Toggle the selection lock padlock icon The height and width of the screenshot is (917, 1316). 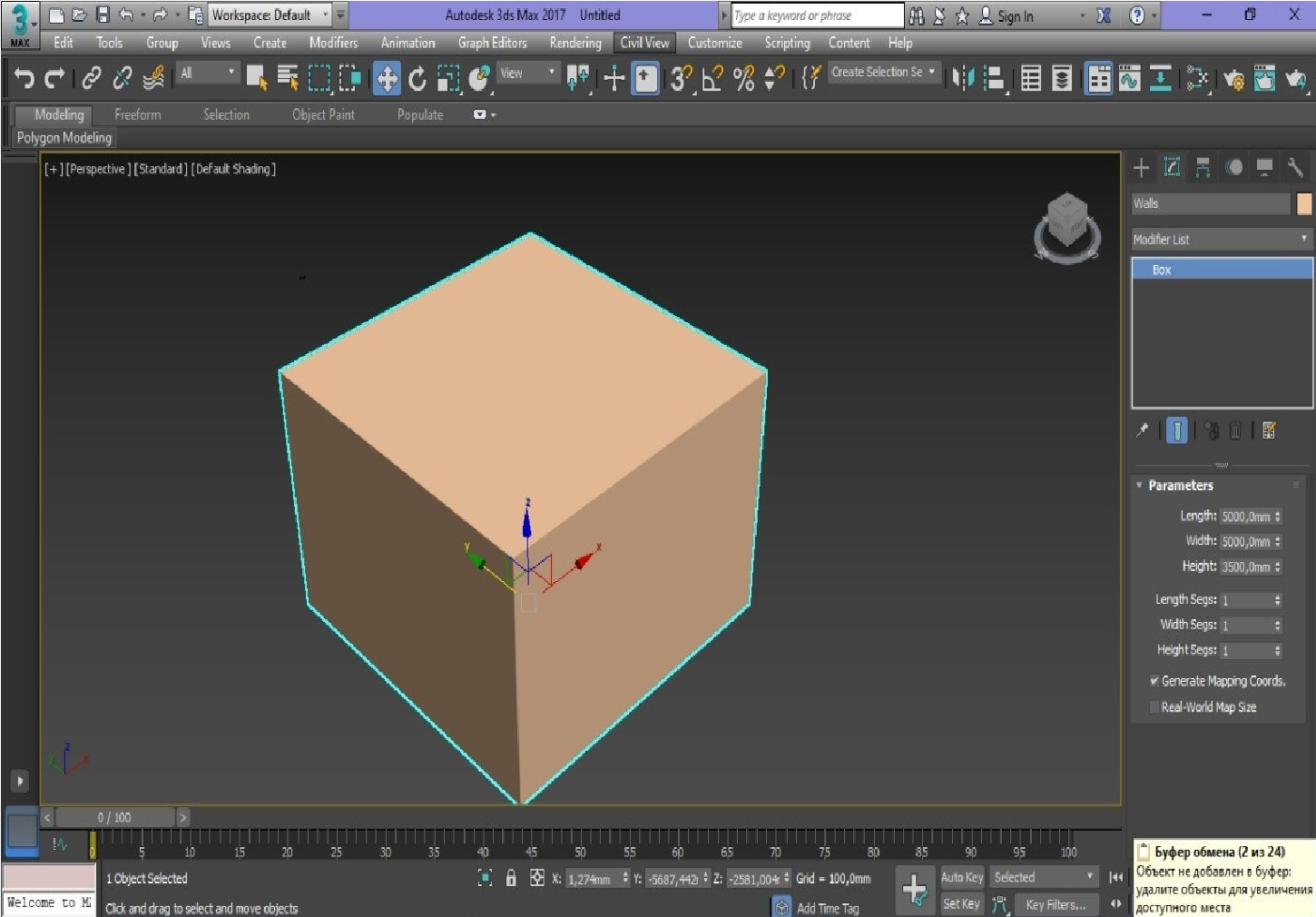coord(511,878)
